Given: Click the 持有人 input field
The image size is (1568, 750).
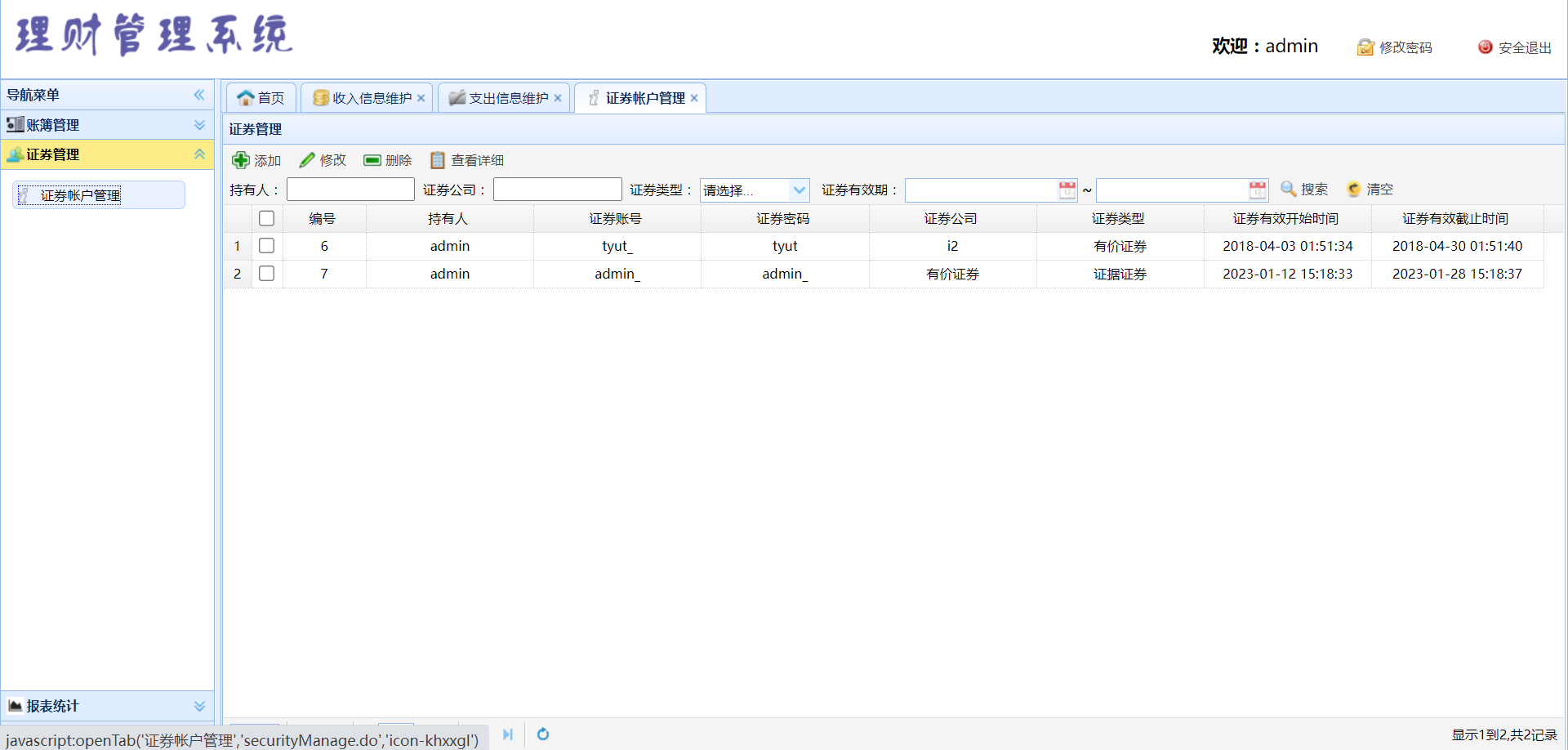Looking at the screenshot, I should pyautogui.click(x=350, y=190).
